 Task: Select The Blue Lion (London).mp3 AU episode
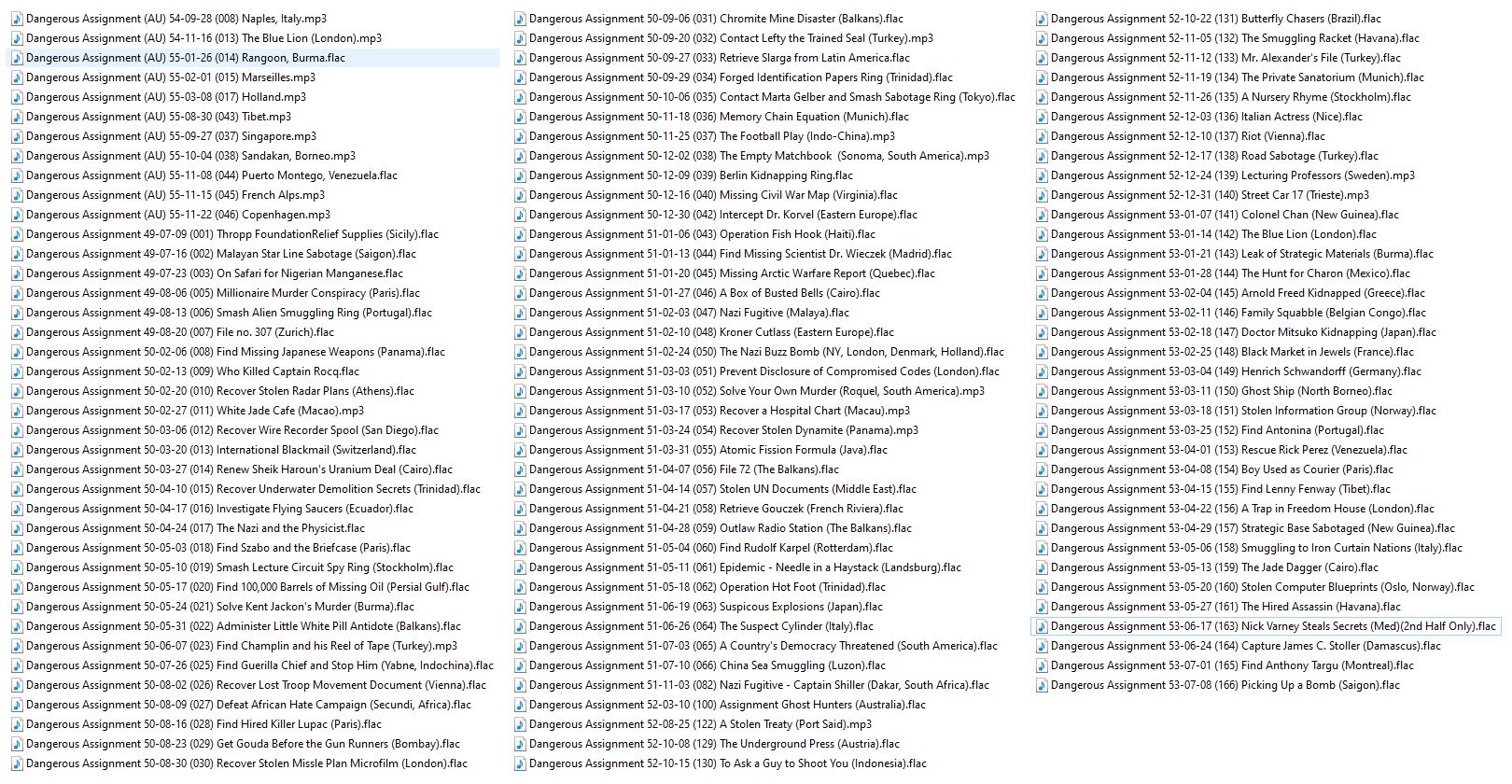tap(203, 38)
